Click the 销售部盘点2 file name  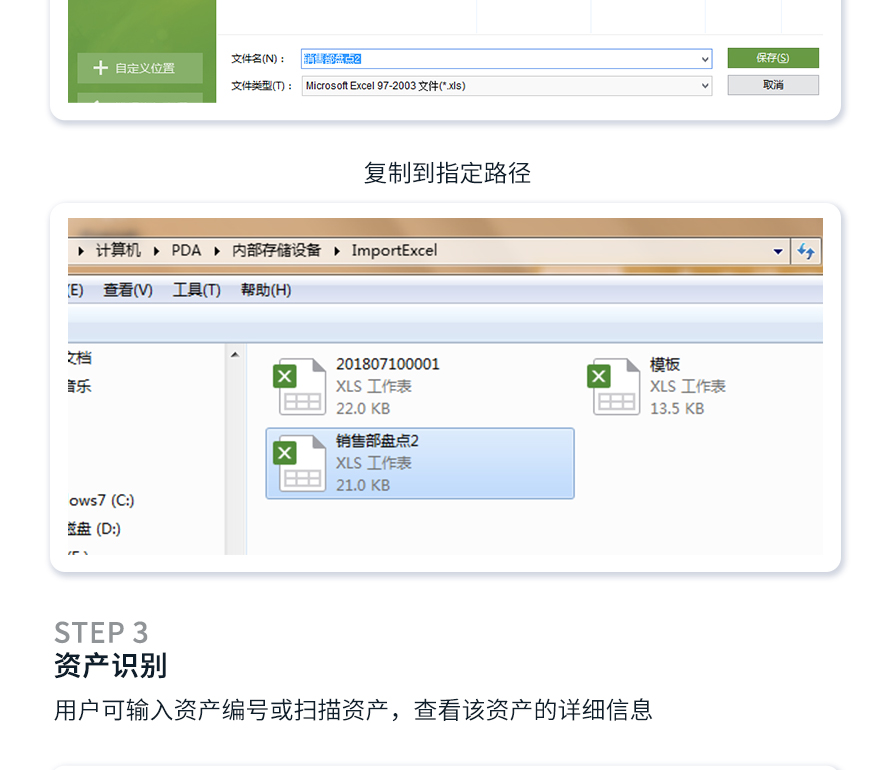point(377,441)
